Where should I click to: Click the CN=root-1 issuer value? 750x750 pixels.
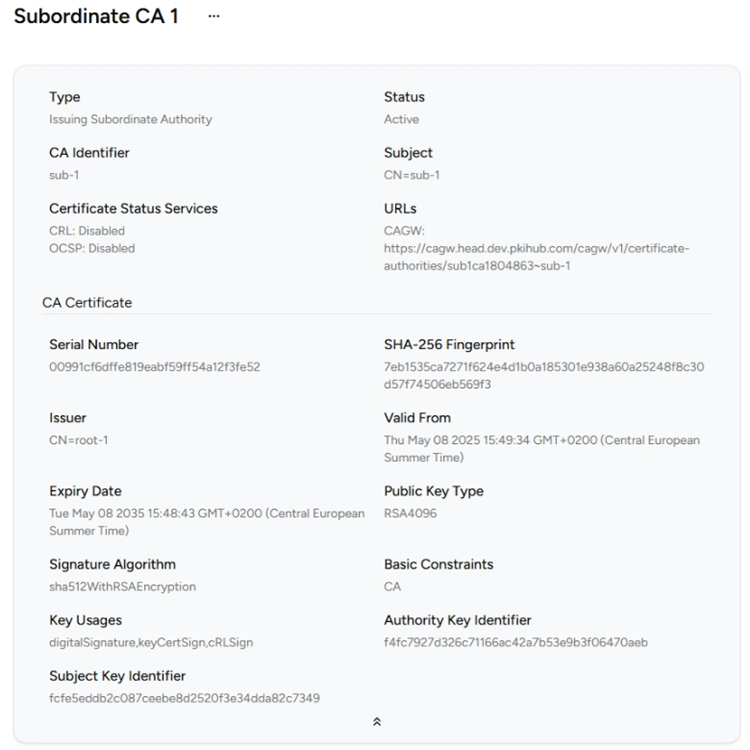coord(79,440)
